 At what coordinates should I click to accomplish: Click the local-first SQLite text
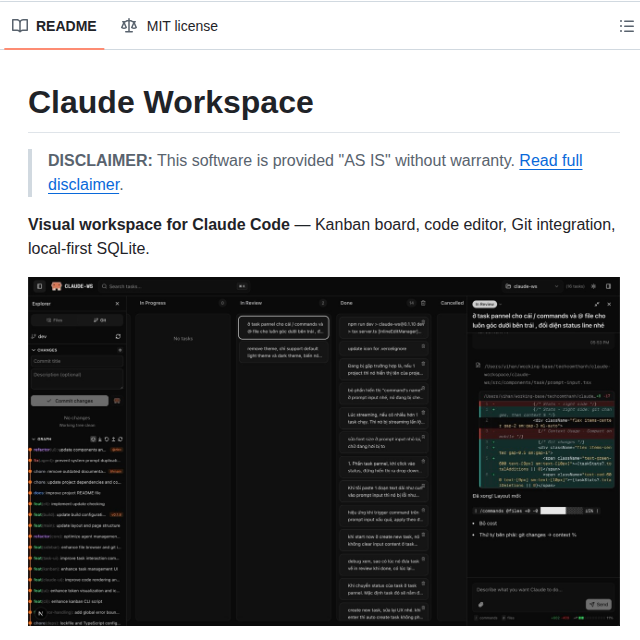88,249
